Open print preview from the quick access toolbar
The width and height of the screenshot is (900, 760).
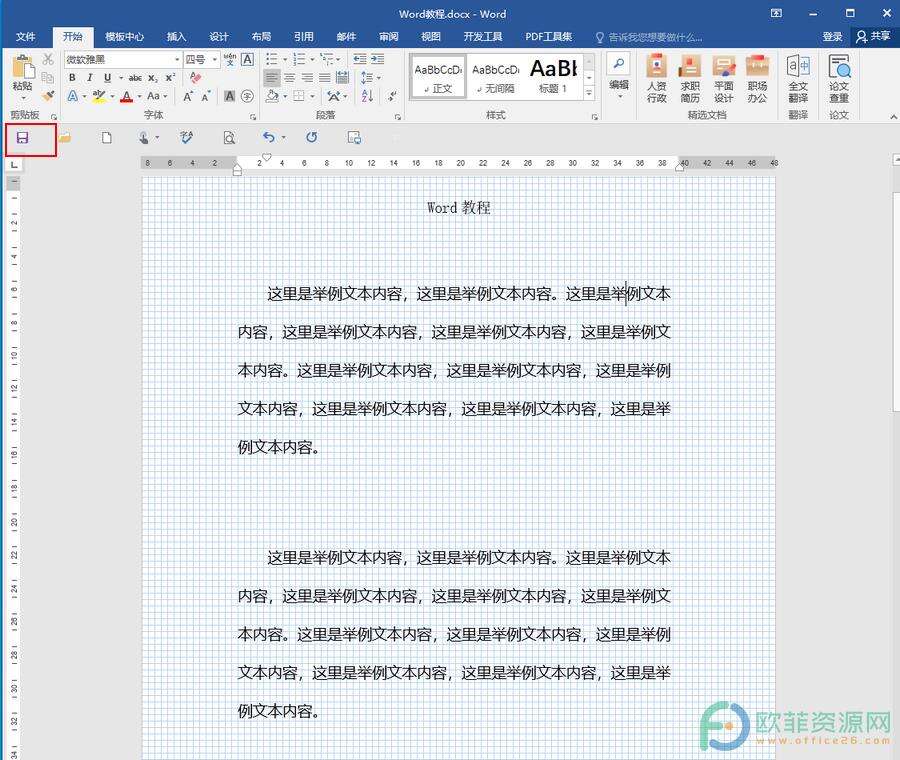pos(229,138)
